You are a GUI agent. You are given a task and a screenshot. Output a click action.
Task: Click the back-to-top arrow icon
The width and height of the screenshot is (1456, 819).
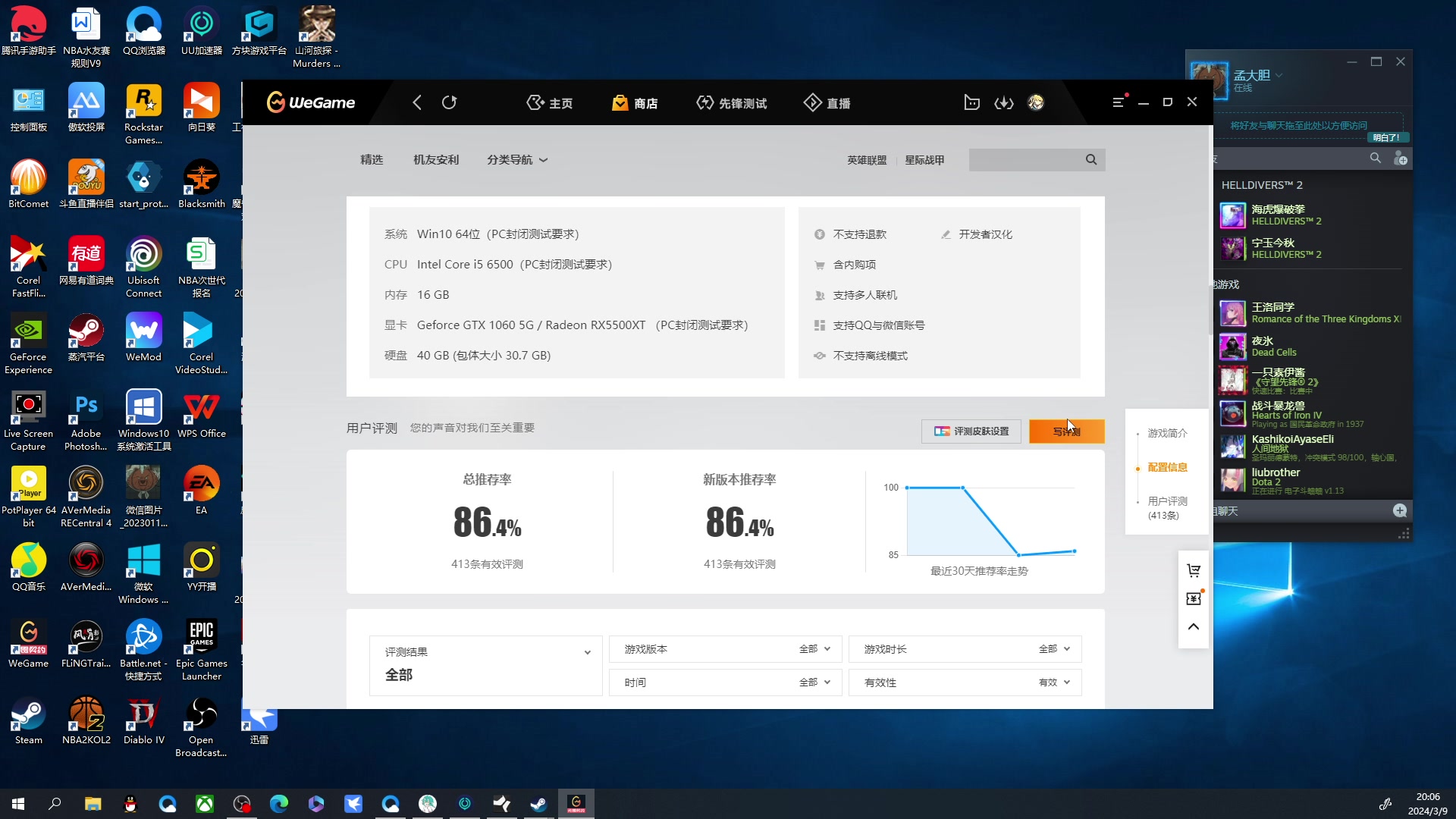click(1194, 626)
